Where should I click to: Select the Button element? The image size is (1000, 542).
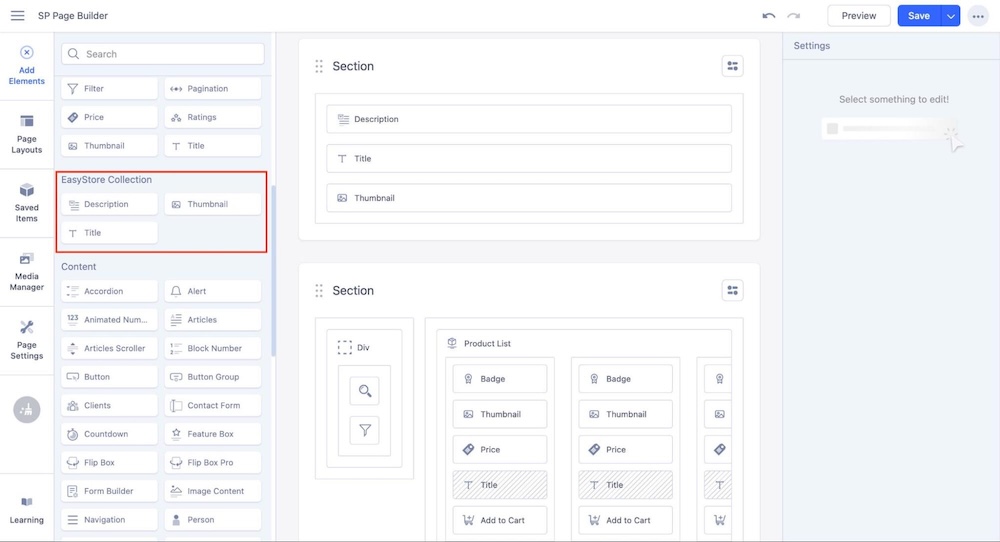[109, 377]
